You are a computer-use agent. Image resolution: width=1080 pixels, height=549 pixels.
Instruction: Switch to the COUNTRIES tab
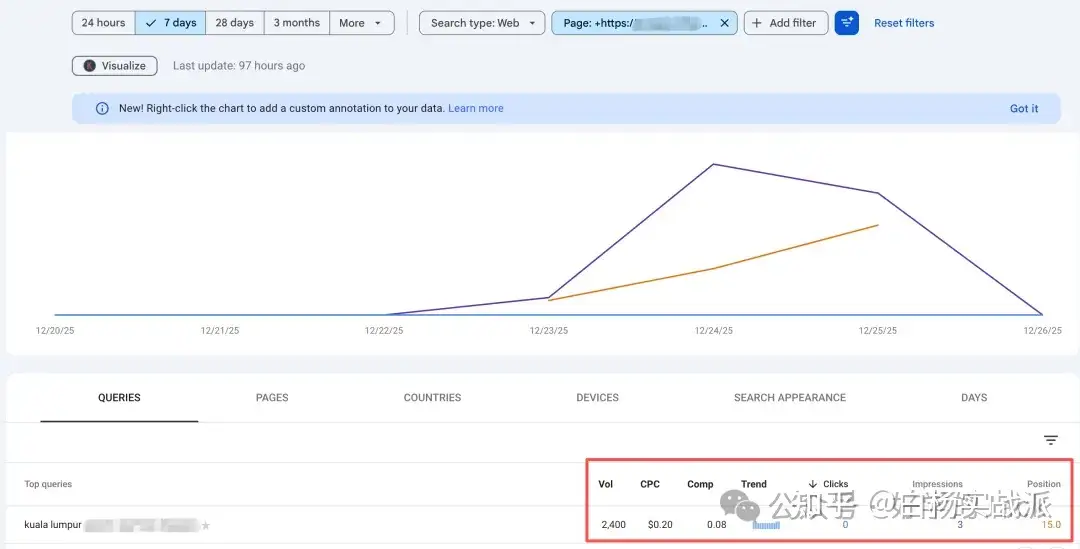pos(432,398)
